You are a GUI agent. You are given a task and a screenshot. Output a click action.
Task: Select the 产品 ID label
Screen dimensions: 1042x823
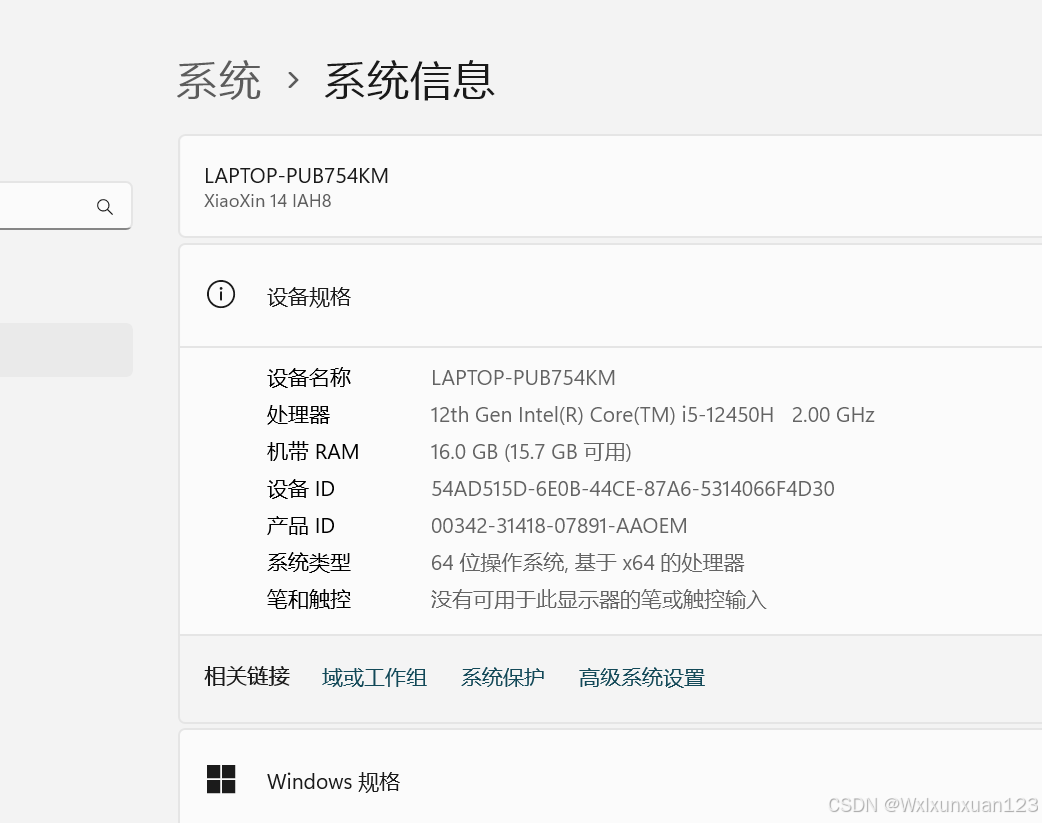(x=300, y=527)
